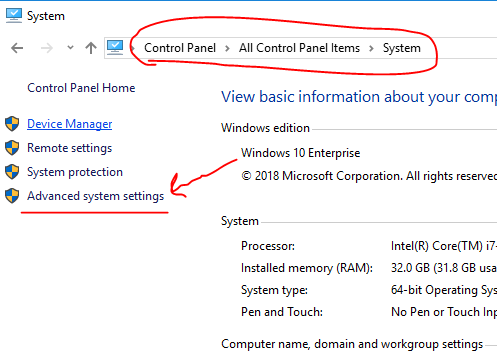Viewport: 497px width, 361px height.
Task: Click the 'Windows 10 Enterprise' text
Action: pyautogui.click(x=301, y=153)
